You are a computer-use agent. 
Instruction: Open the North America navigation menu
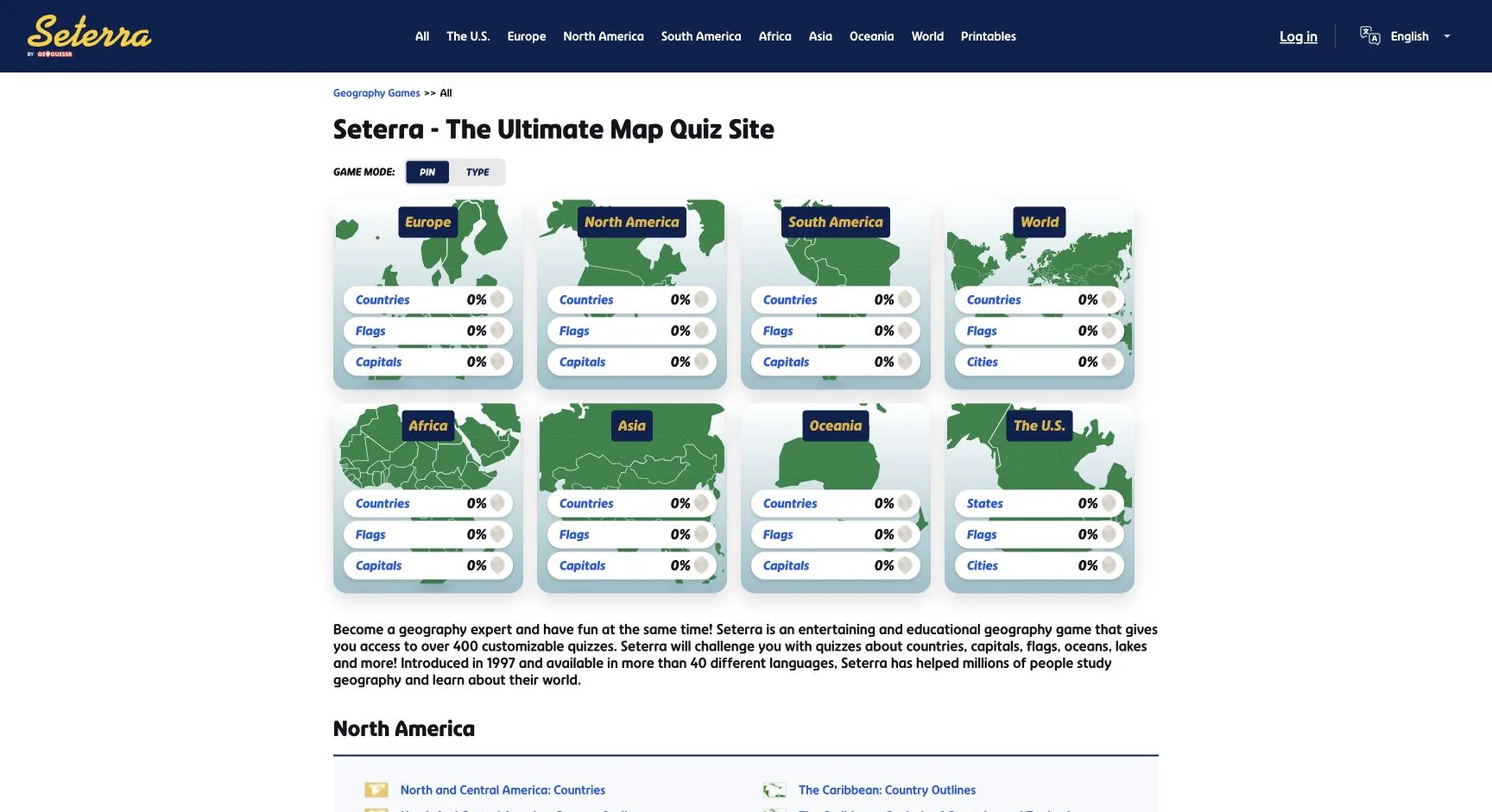pos(604,36)
